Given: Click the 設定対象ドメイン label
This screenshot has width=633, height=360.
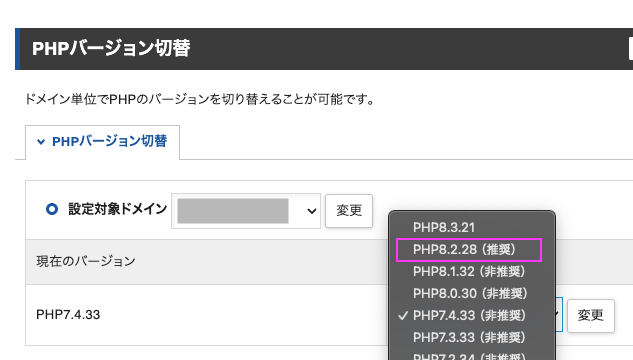Looking at the screenshot, I should (x=117, y=209).
